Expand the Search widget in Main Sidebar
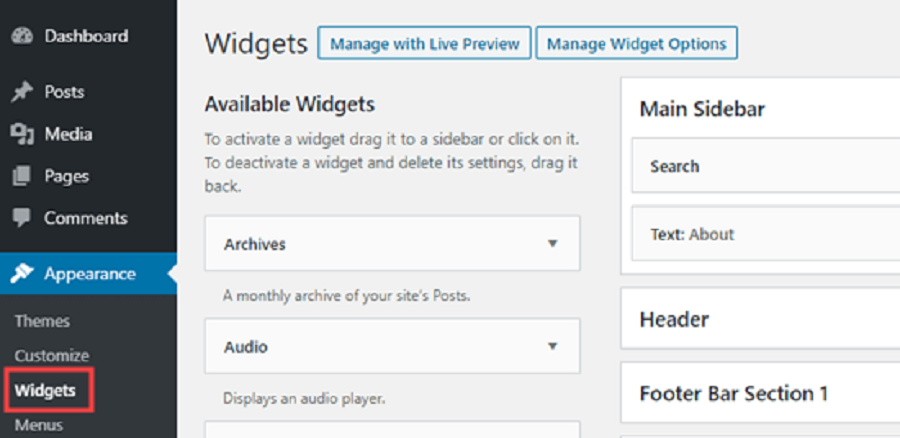This screenshot has height=438, width=900. [x=766, y=166]
